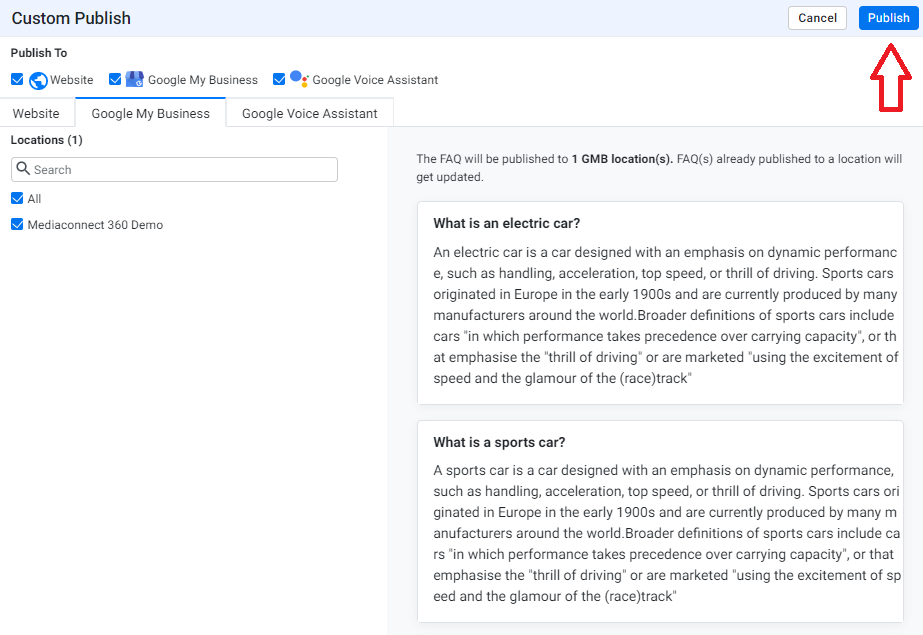Click the "Locations (1)" label
Image resolution: width=923 pixels, height=635 pixels.
click(47, 140)
